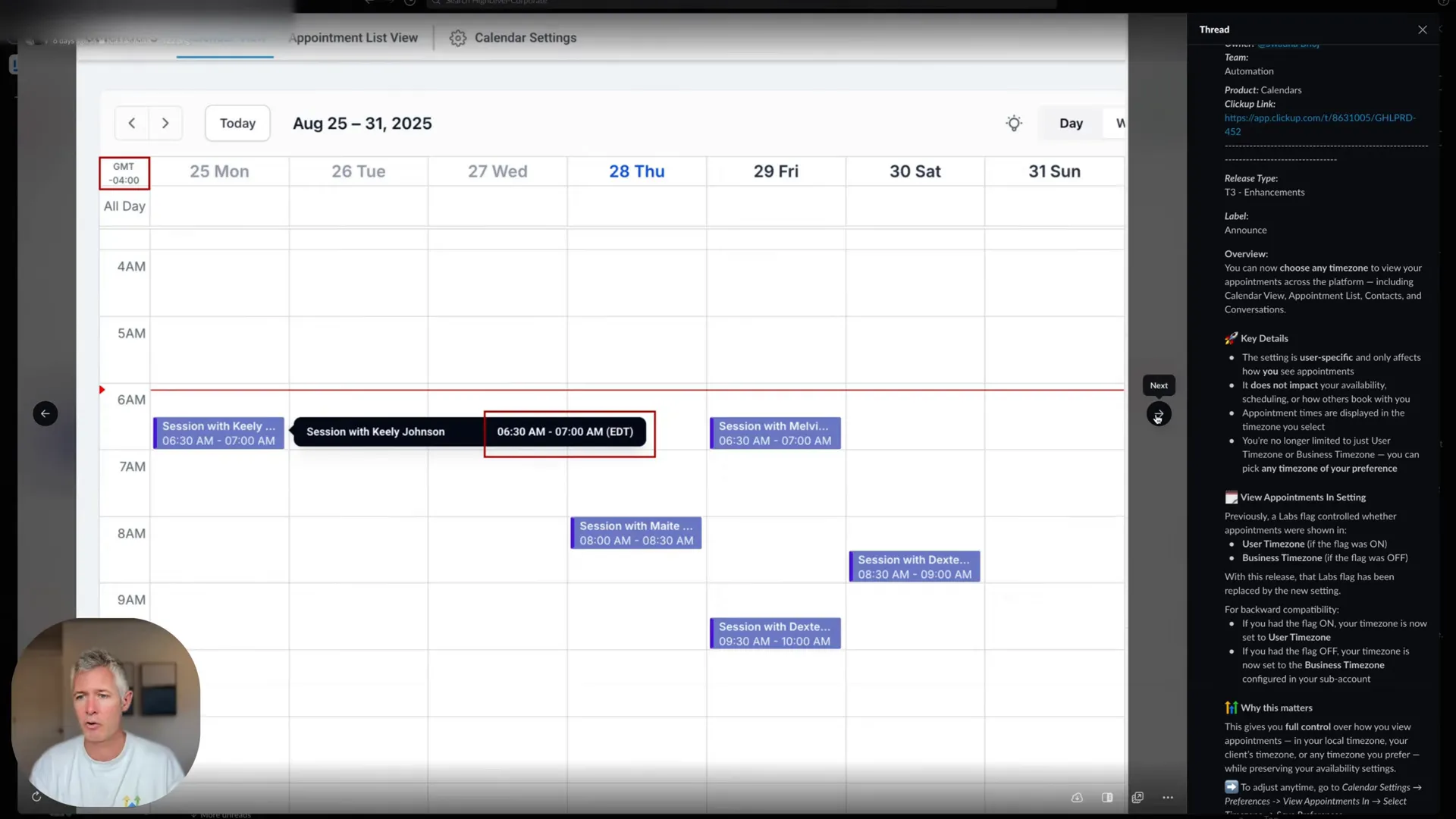The height and width of the screenshot is (819, 1456).
Task: Open the Calendar Settings tab
Action: click(526, 37)
